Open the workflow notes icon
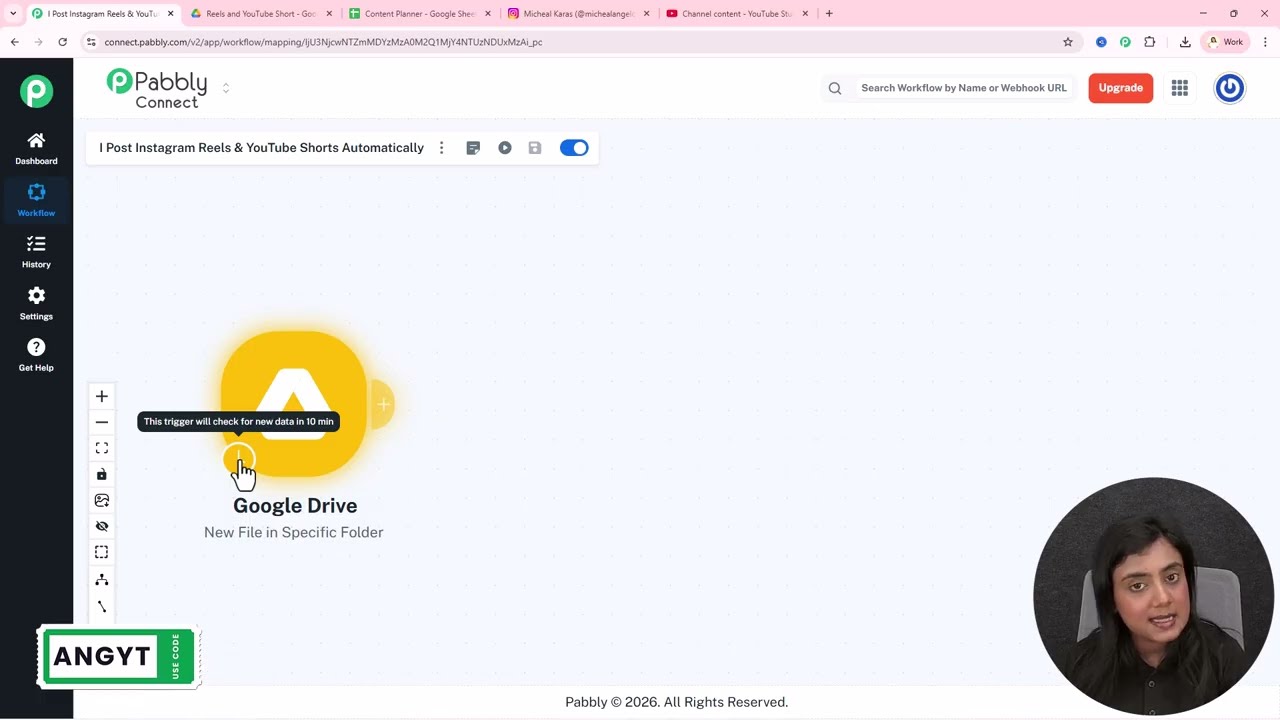 point(473,148)
